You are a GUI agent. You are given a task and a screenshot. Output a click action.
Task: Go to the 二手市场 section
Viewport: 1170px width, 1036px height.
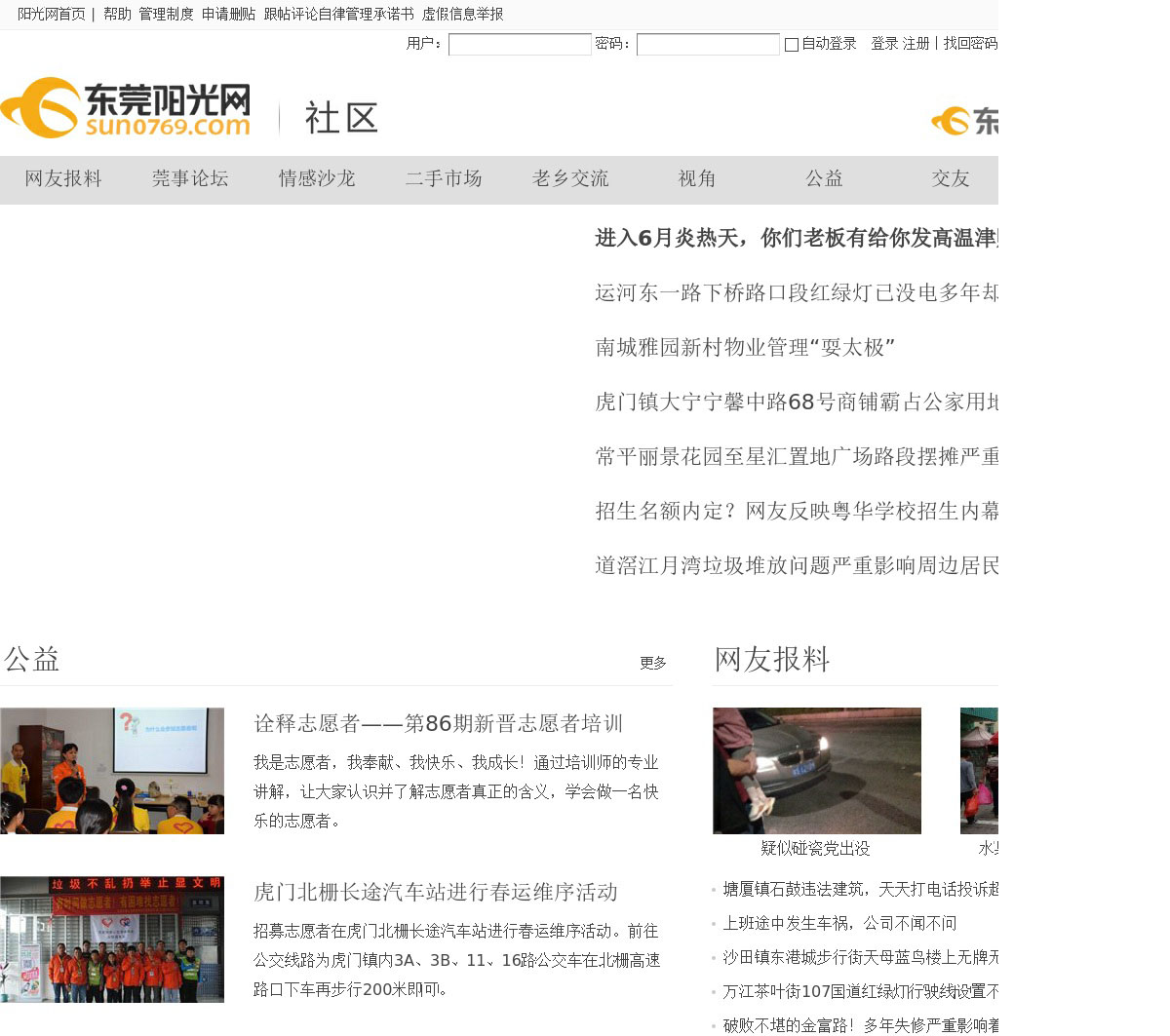[x=444, y=179]
